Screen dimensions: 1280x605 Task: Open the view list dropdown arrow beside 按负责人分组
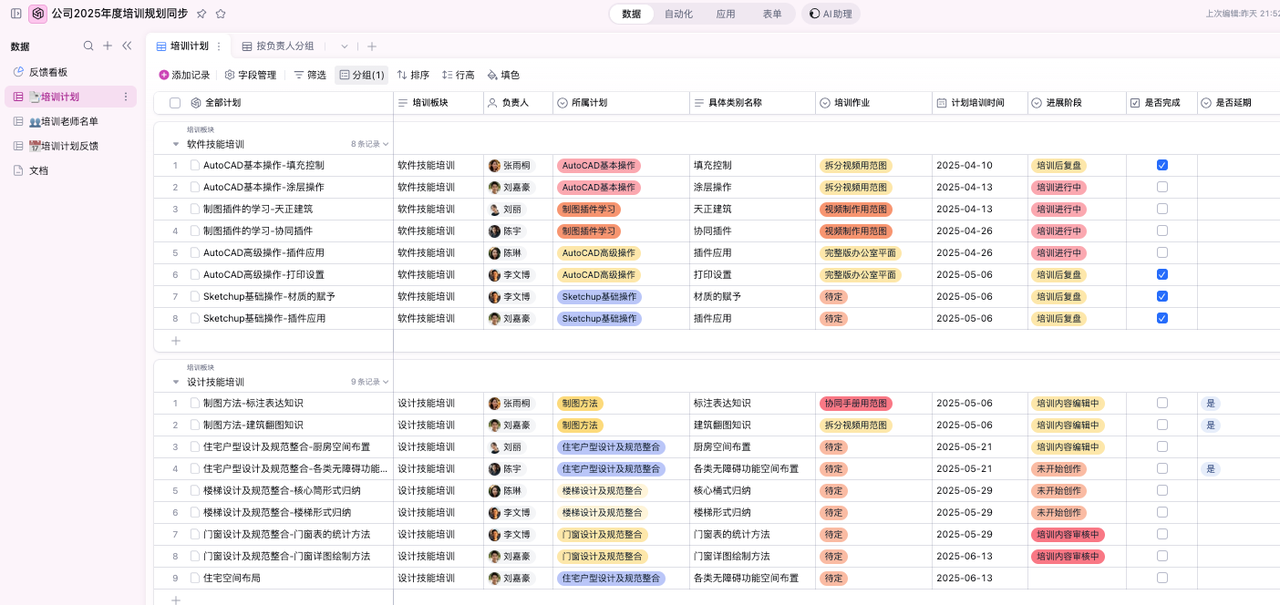(344, 46)
